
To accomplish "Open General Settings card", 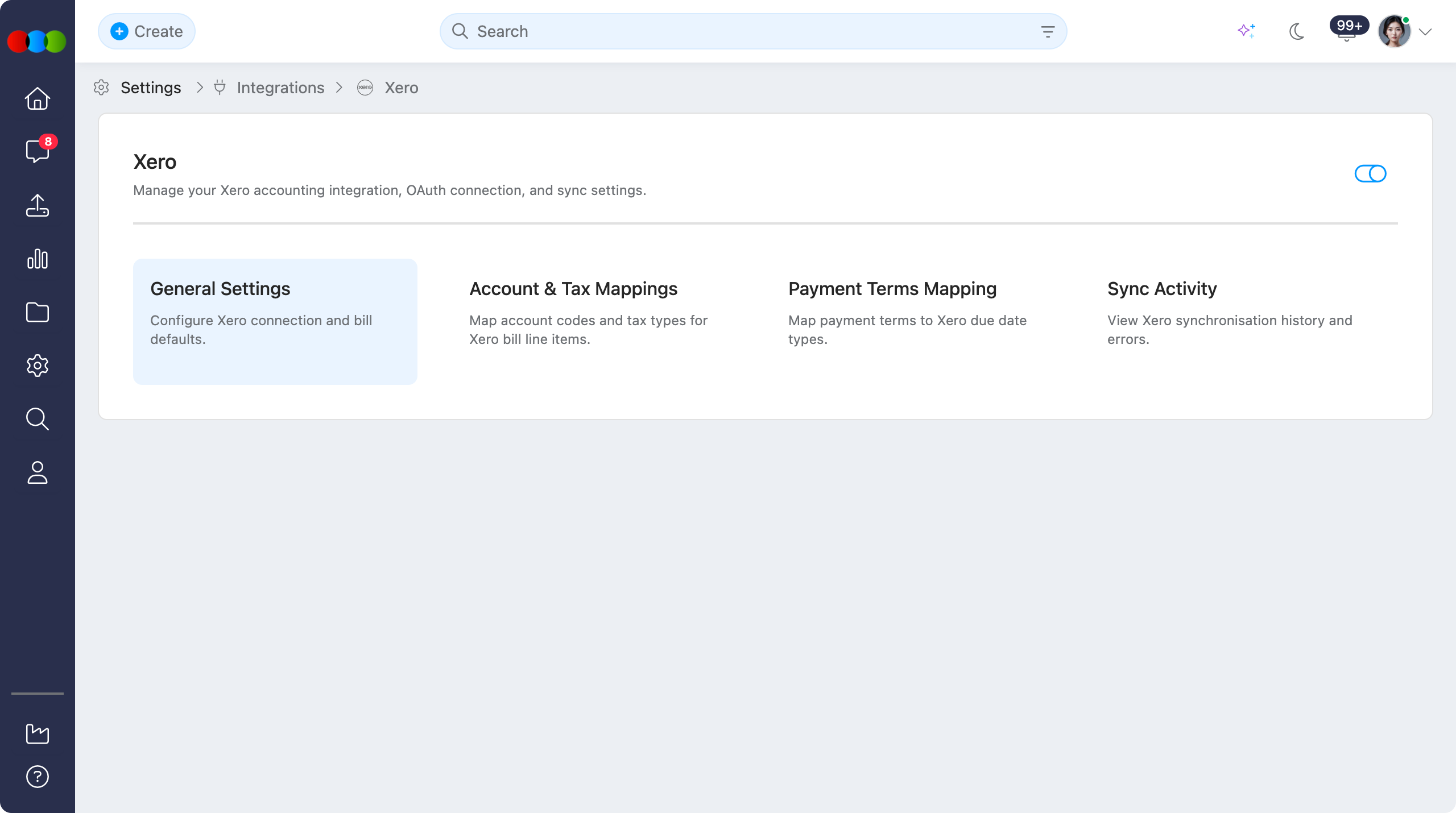I will 275,322.
